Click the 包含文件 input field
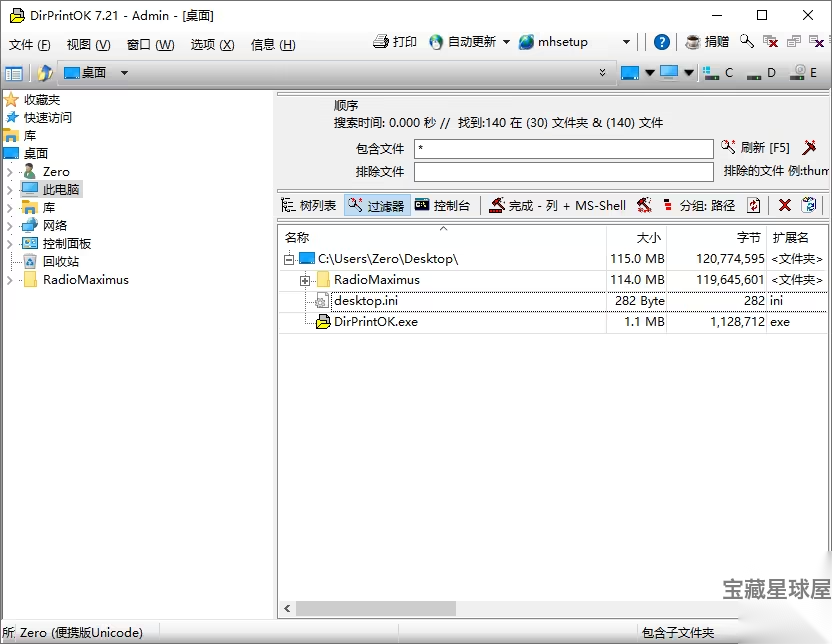The width and height of the screenshot is (832, 644). tap(564, 149)
